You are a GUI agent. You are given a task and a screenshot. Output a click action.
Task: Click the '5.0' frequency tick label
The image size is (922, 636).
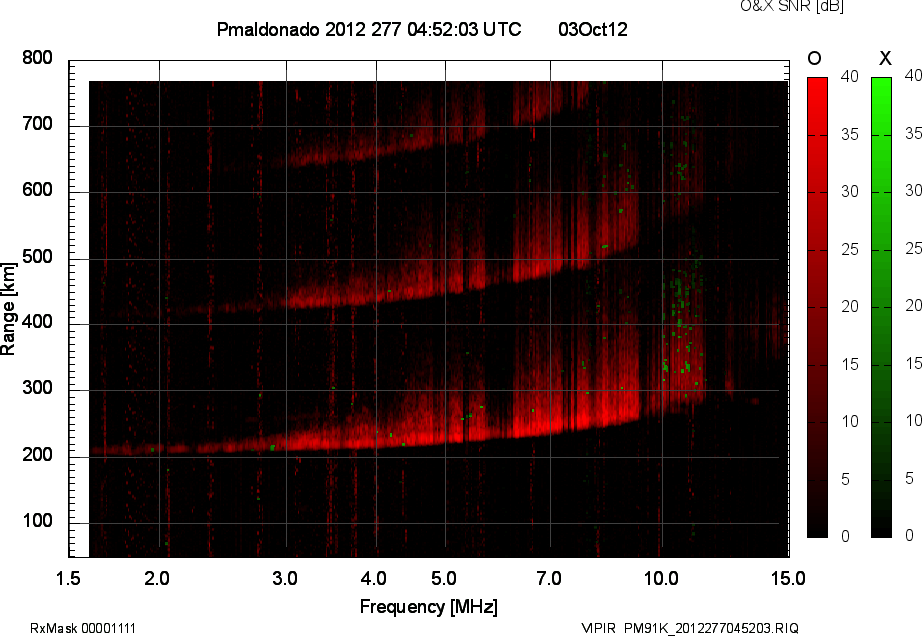pyautogui.click(x=444, y=578)
